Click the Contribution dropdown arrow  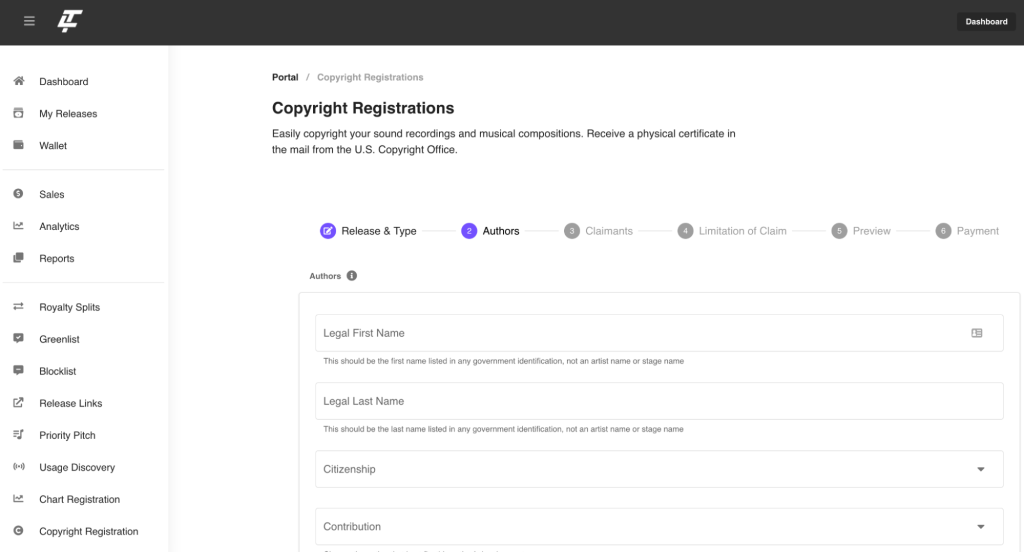[x=980, y=527]
